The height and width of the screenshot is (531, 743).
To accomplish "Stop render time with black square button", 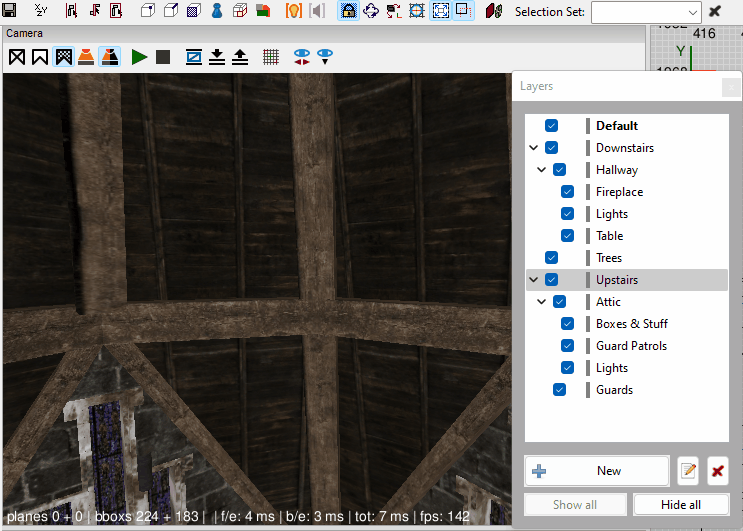I will tap(163, 57).
